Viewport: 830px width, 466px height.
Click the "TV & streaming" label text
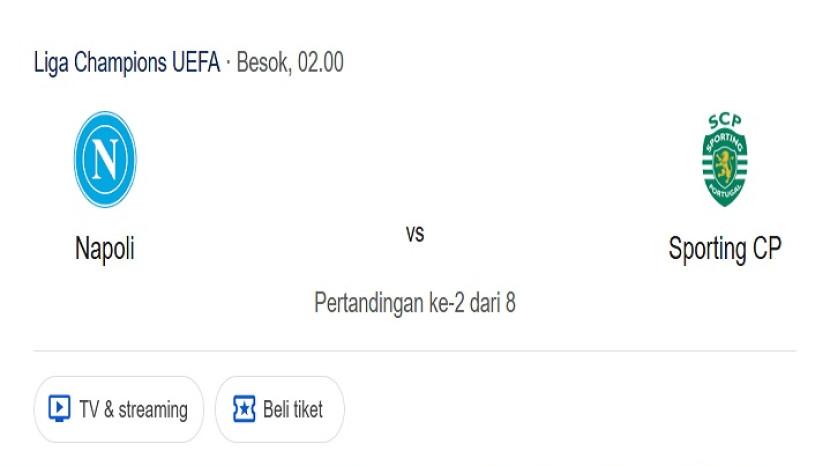(133, 409)
